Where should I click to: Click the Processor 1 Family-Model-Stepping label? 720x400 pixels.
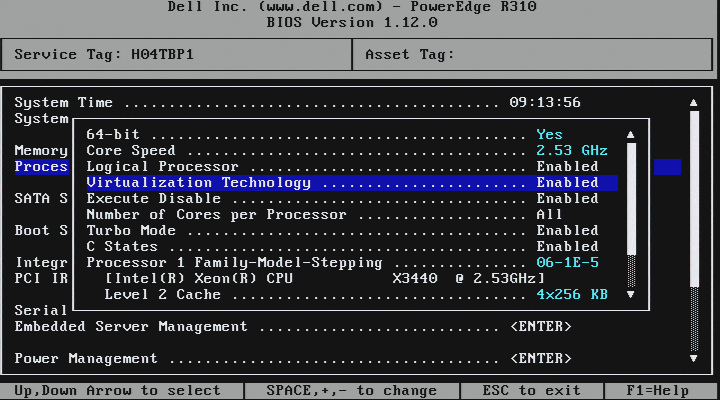(235, 262)
